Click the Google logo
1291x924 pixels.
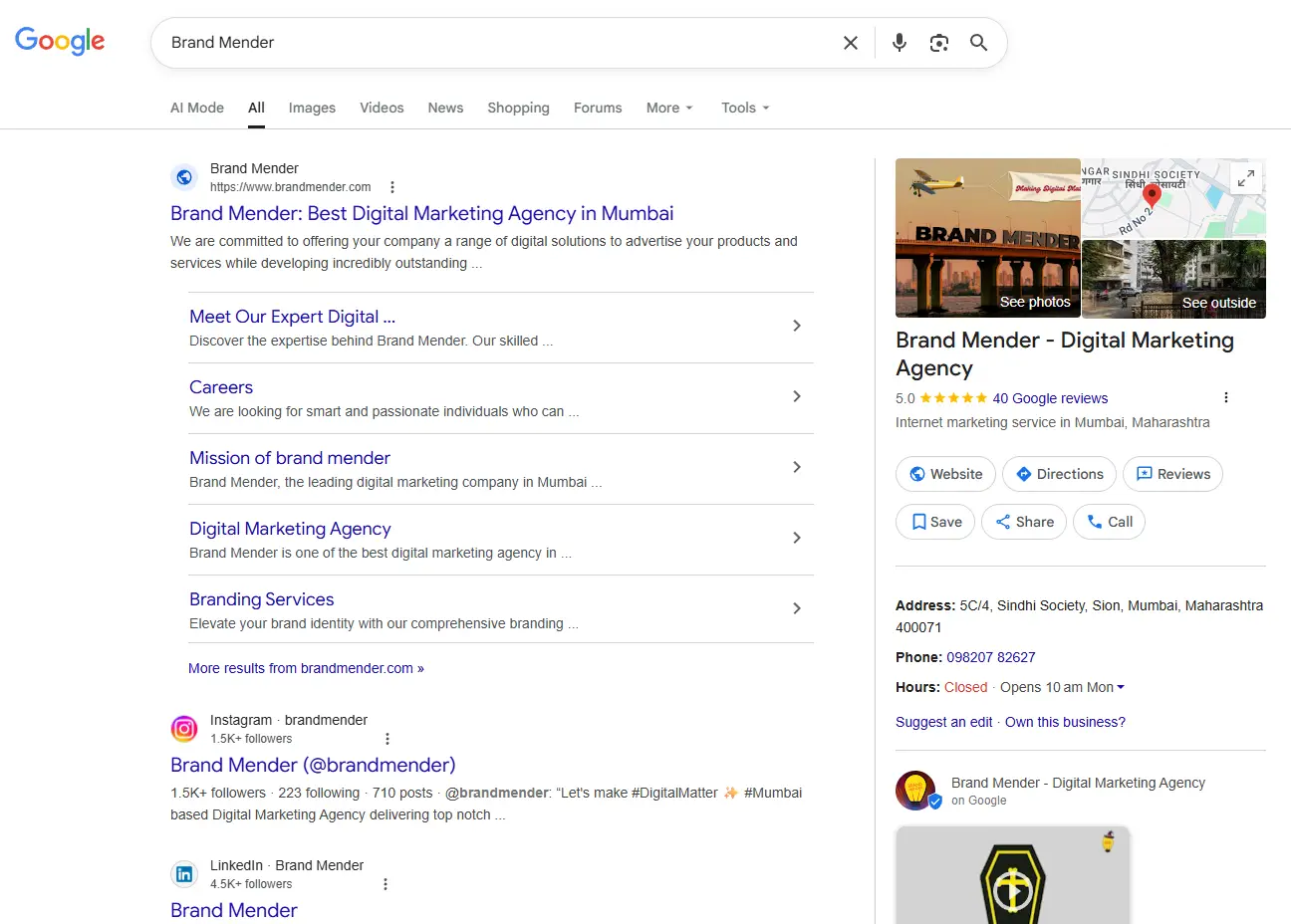point(60,41)
